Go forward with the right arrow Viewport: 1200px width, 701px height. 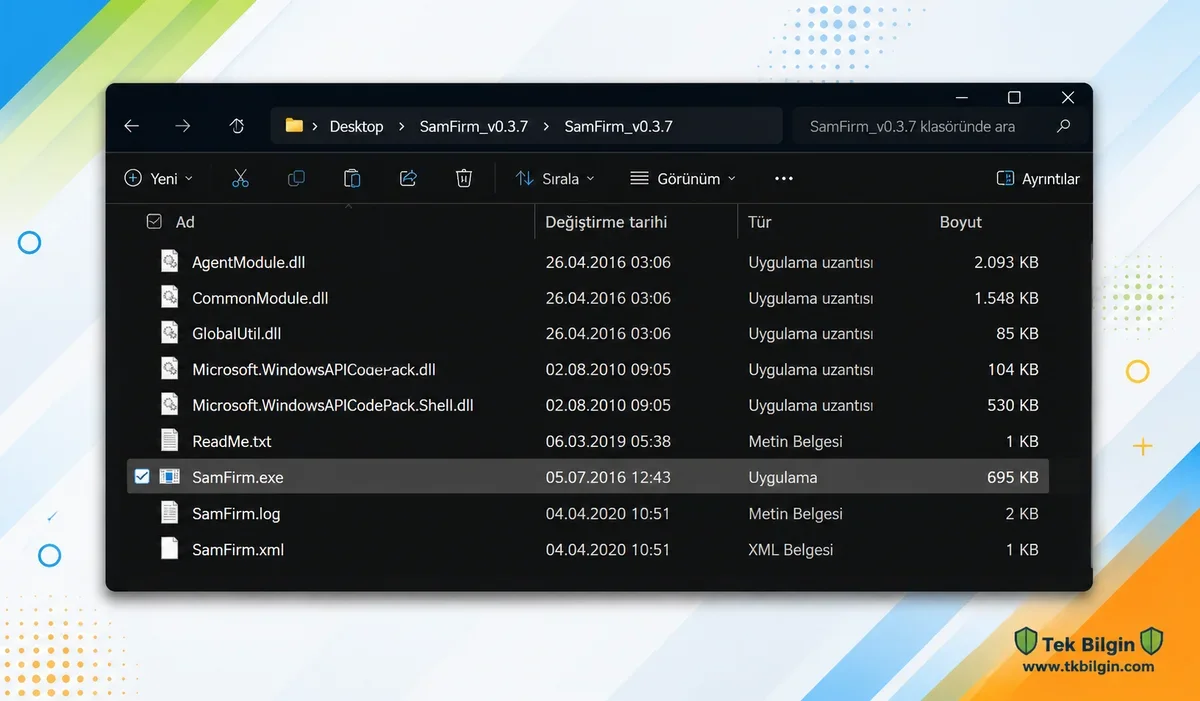182,126
